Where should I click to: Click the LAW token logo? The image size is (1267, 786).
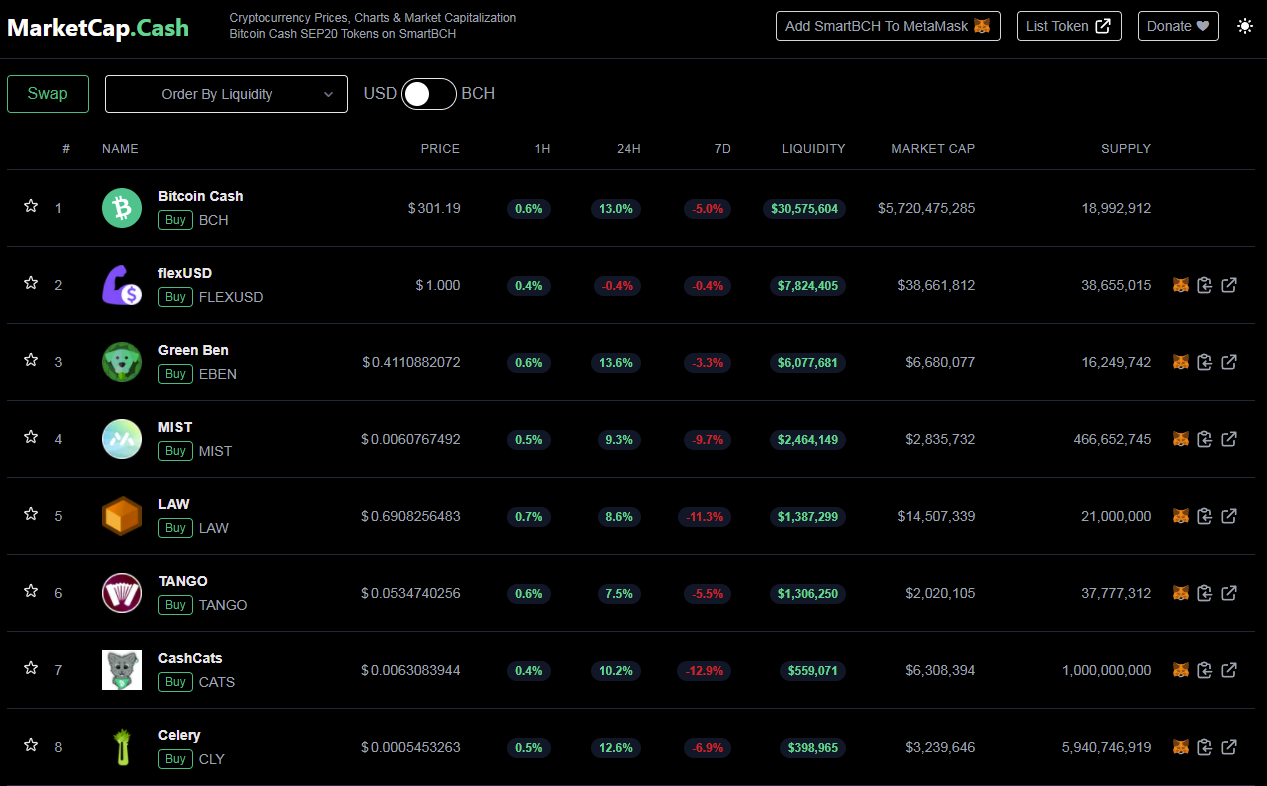coord(122,516)
